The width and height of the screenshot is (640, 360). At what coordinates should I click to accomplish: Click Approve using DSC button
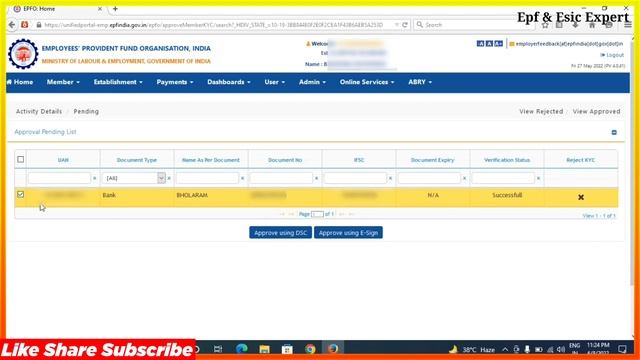click(x=280, y=233)
